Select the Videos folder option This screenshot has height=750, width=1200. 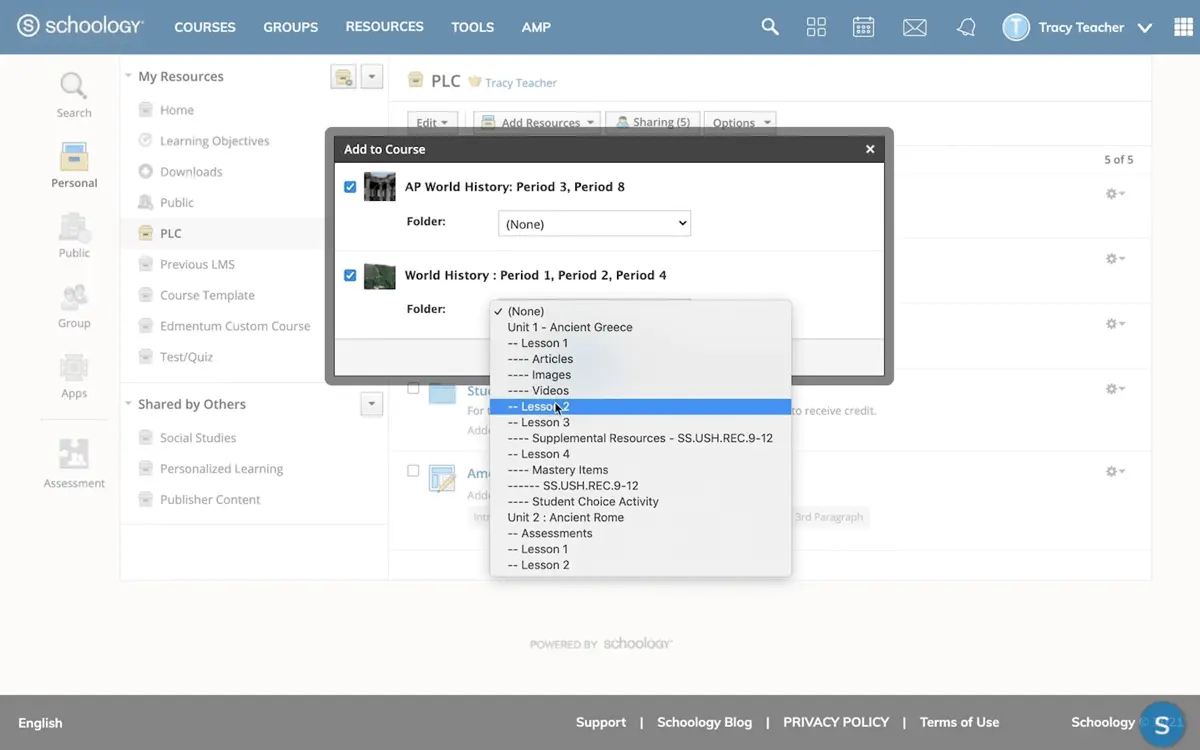640,391
